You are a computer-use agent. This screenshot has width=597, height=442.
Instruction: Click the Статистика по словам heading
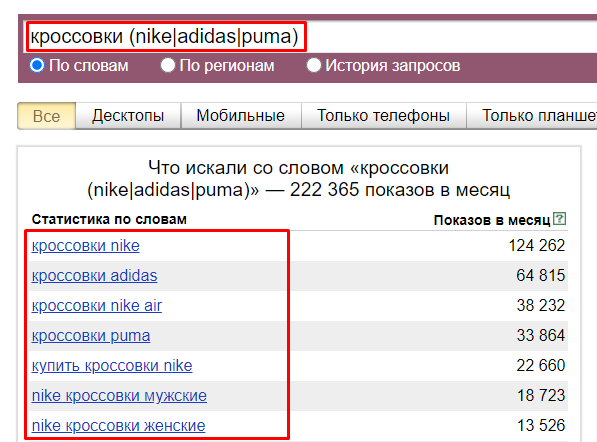(x=109, y=219)
